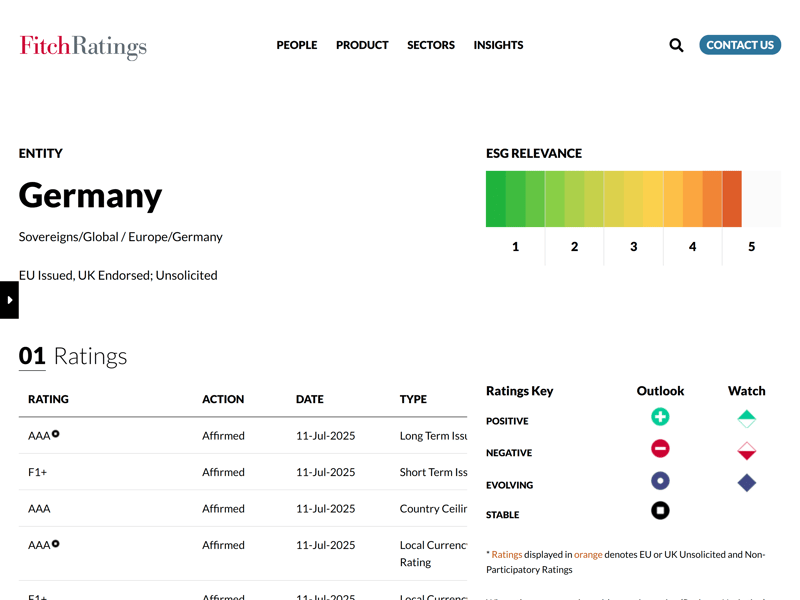Click the 01 Ratings section heading
The image size is (800, 600).
(x=73, y=356)
